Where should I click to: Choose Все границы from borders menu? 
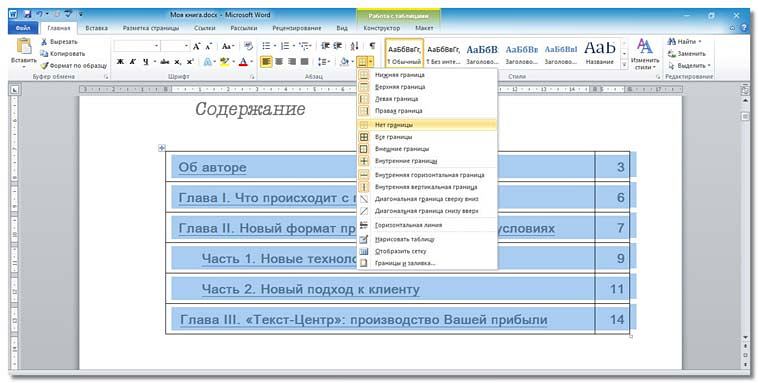coord(427,137)
